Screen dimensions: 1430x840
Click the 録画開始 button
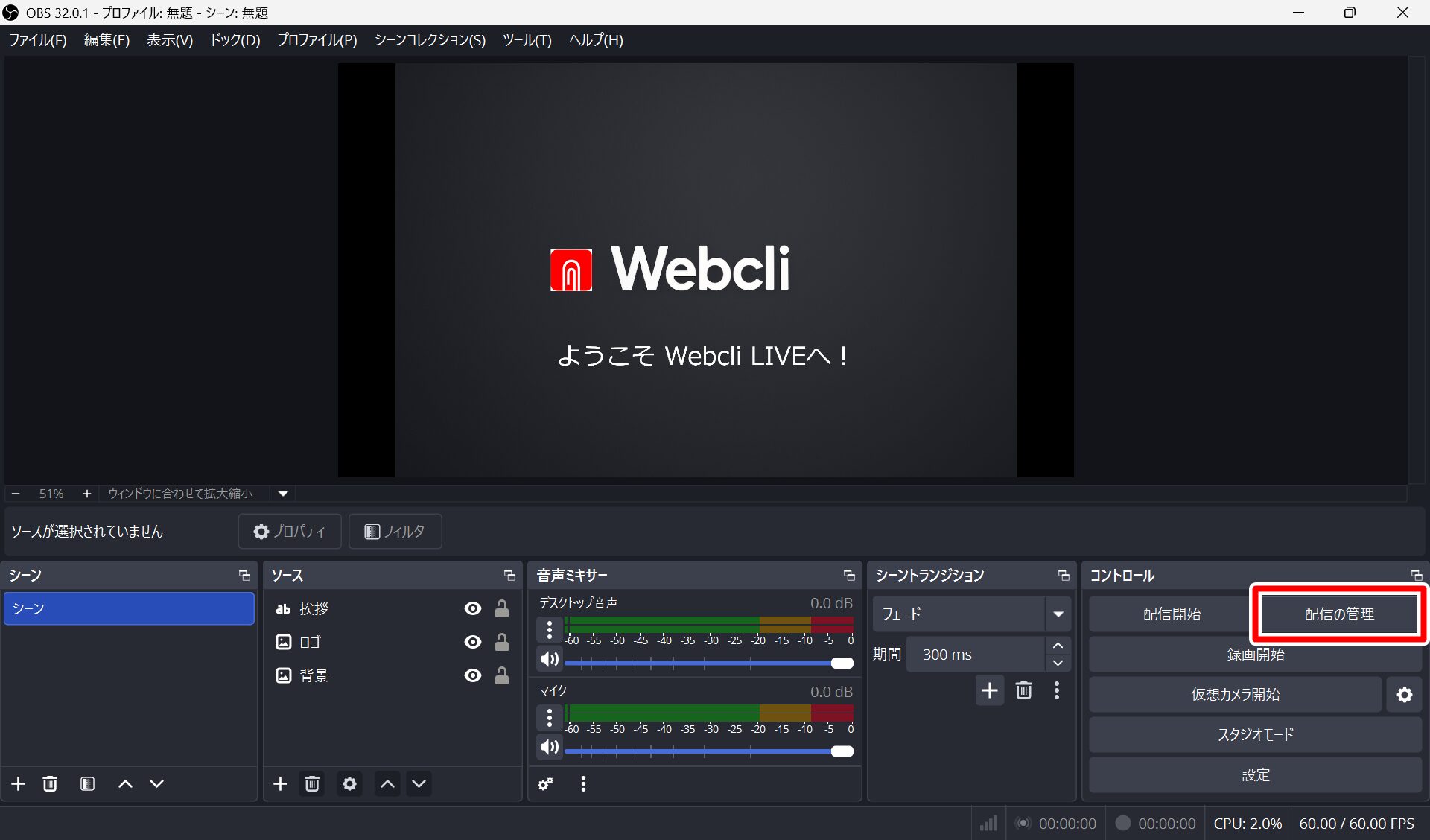[x=1255, y=655]
